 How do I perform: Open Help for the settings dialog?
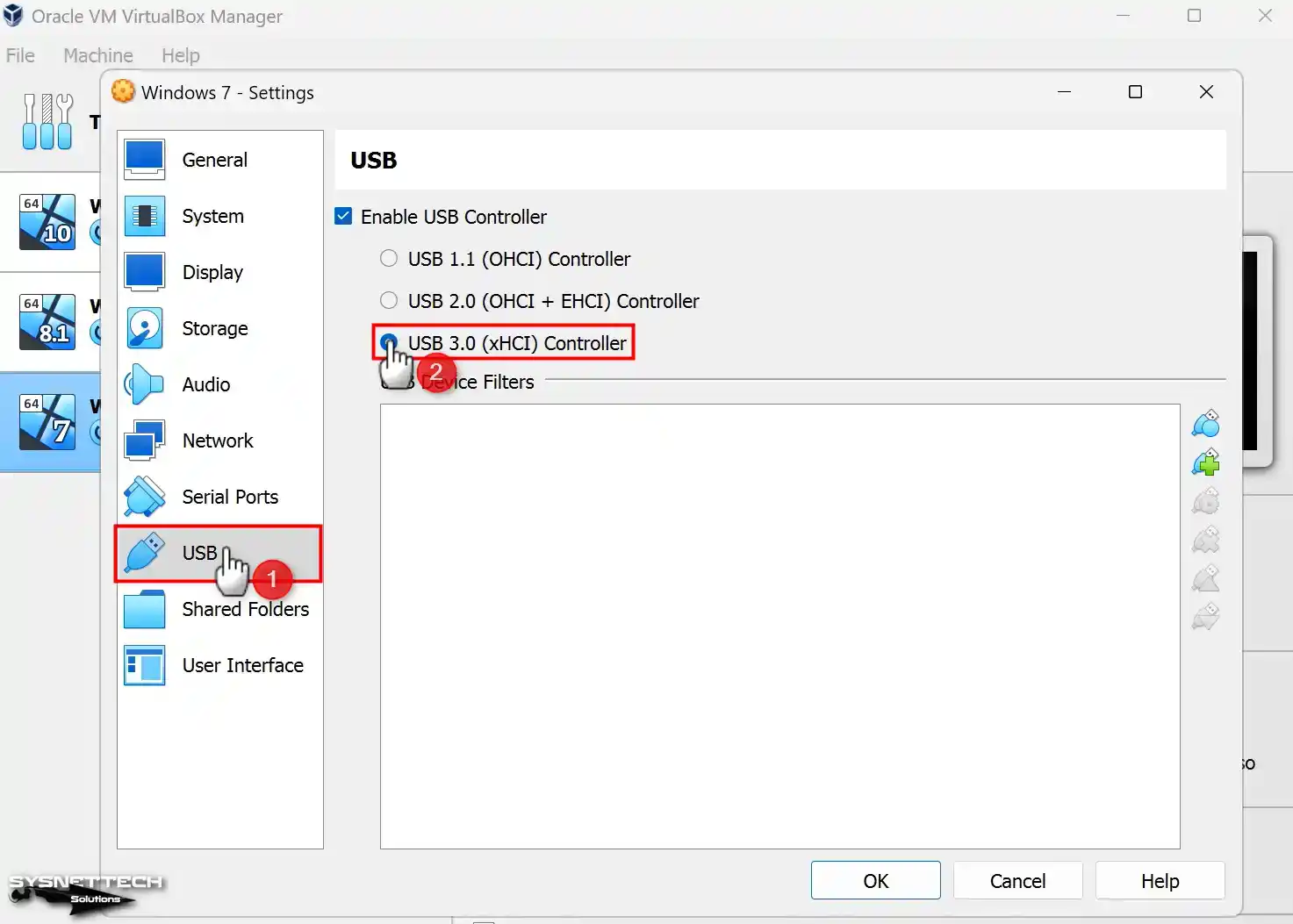(1160, 880)
